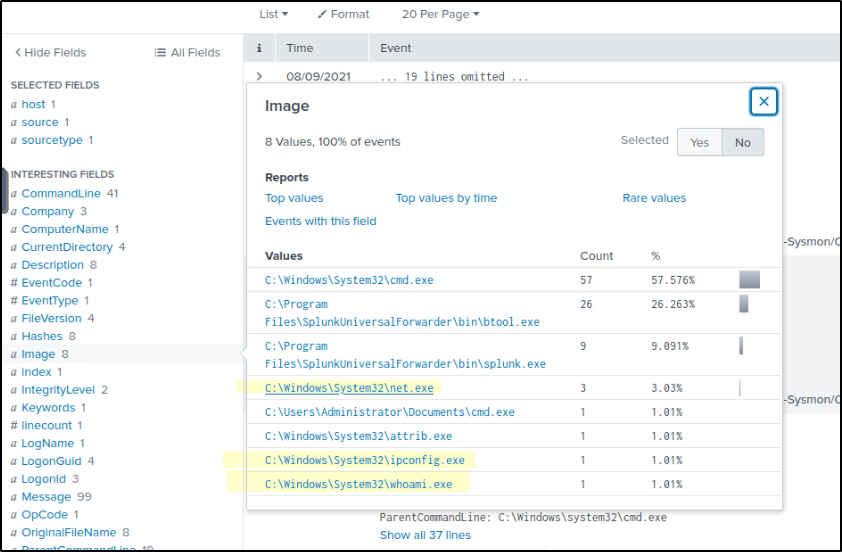
Task: Click the info column icon
Action: click(x=259, y=48)
